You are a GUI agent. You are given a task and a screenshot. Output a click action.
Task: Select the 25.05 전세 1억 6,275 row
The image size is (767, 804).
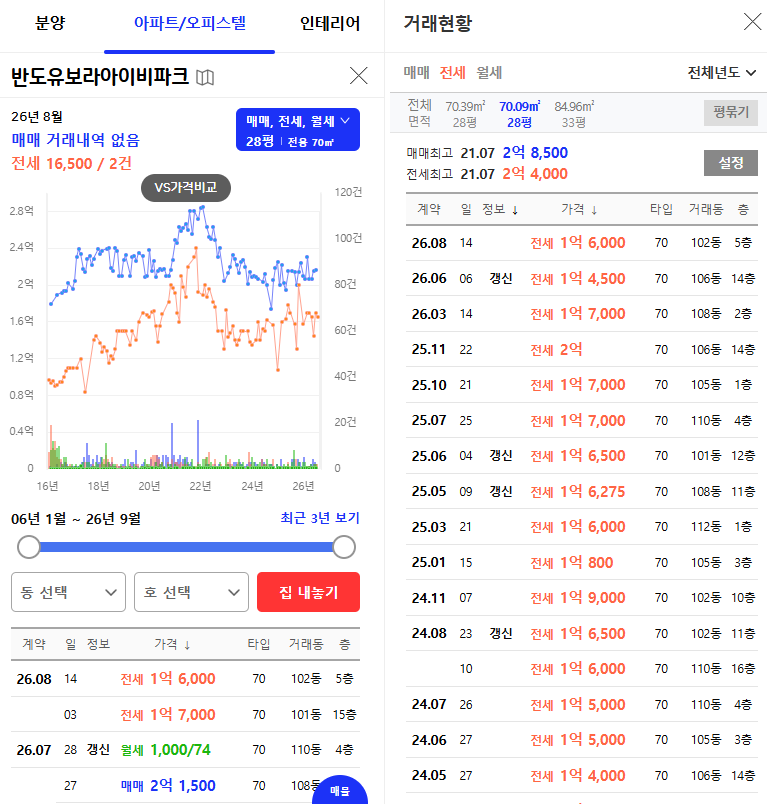click(582, 491)
